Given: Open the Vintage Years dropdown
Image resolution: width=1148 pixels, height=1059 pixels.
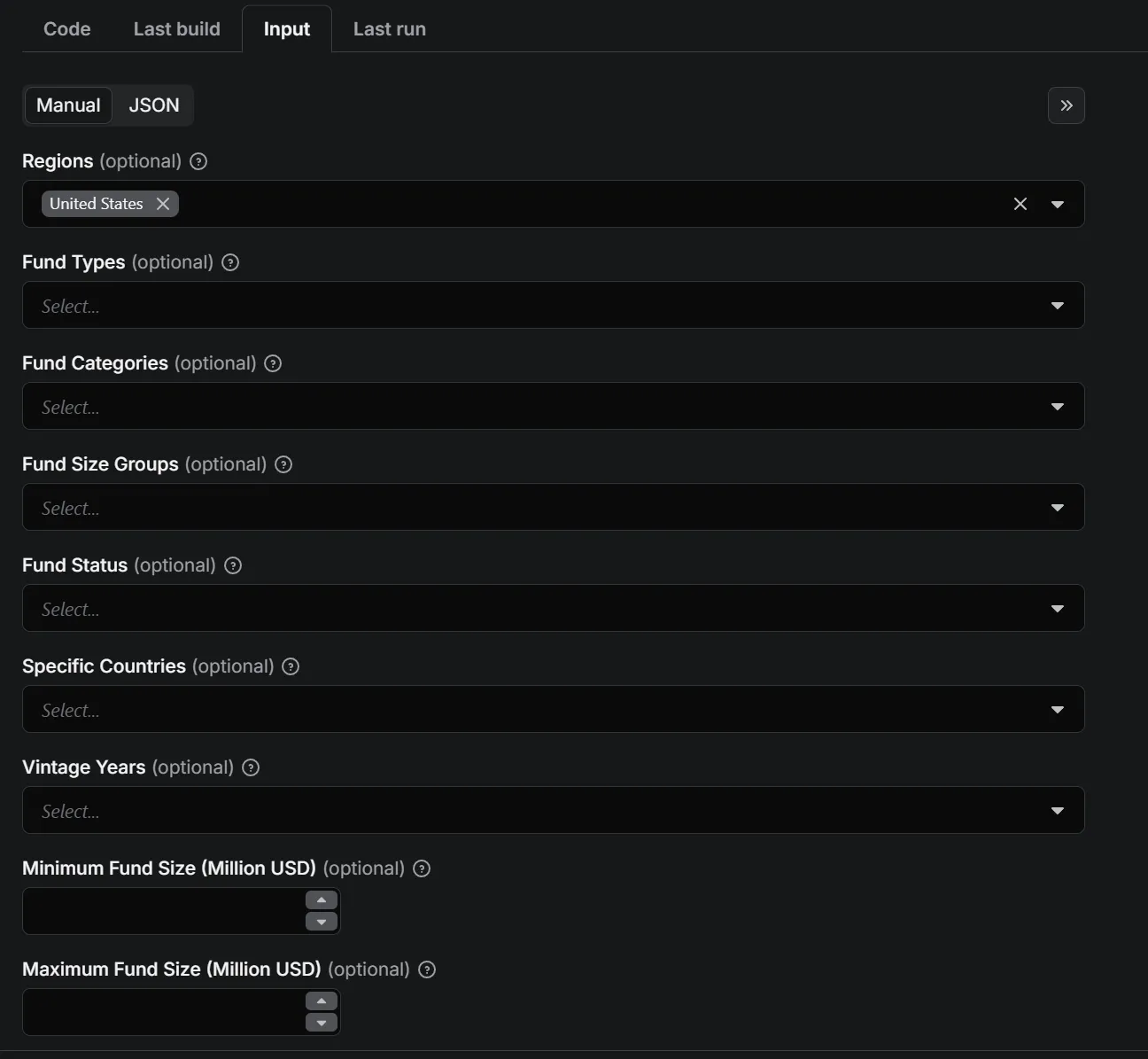Looking at the screenshot, I should click(553, 810).
